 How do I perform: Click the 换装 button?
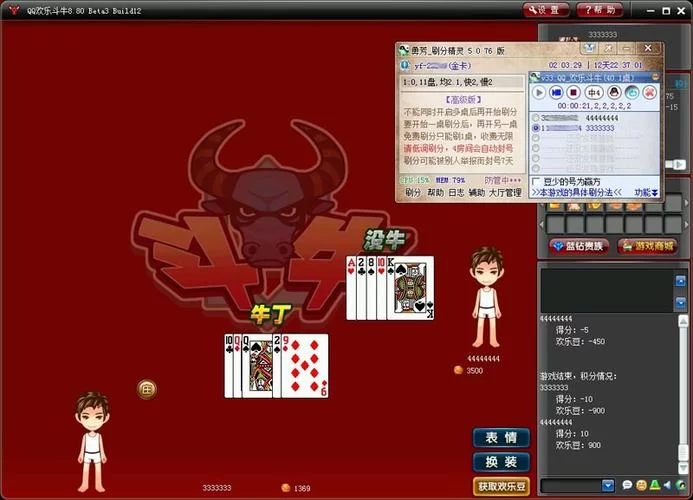pos(501,462)
